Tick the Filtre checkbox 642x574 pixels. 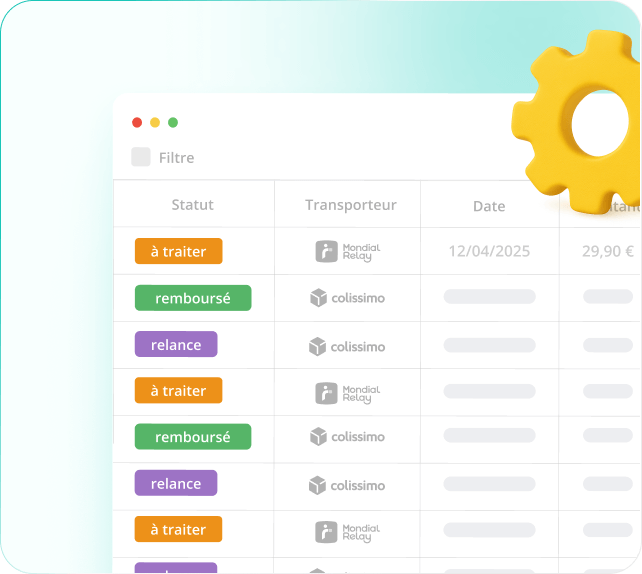pos(140,157)
